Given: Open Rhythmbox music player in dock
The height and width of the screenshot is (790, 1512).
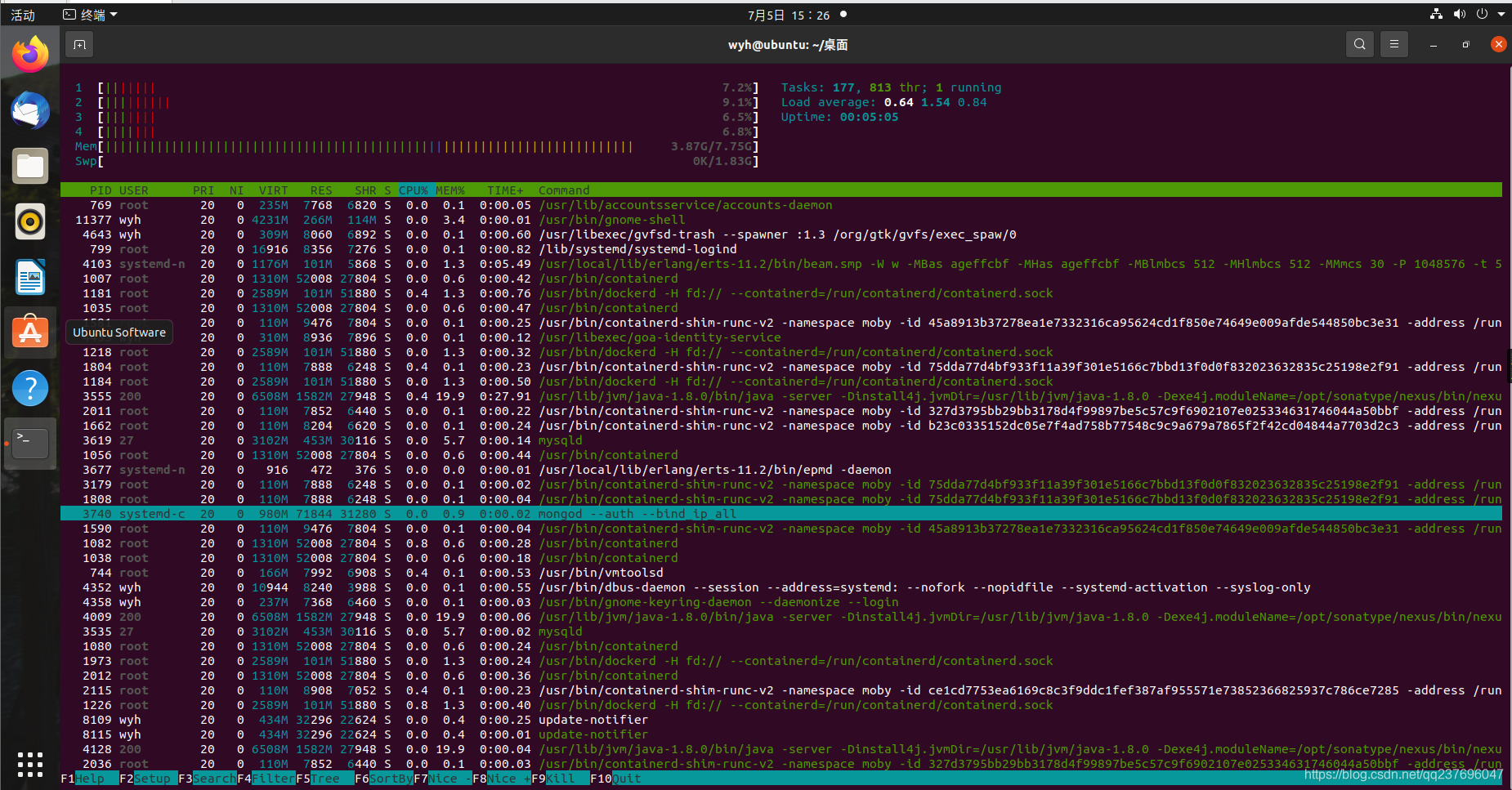Looking at the screenshot, I should 30,221.
